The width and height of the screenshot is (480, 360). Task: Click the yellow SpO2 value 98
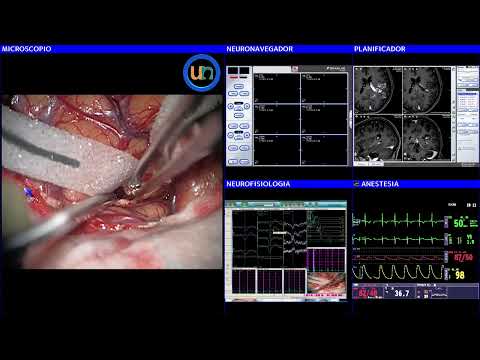tap(460, 275)
